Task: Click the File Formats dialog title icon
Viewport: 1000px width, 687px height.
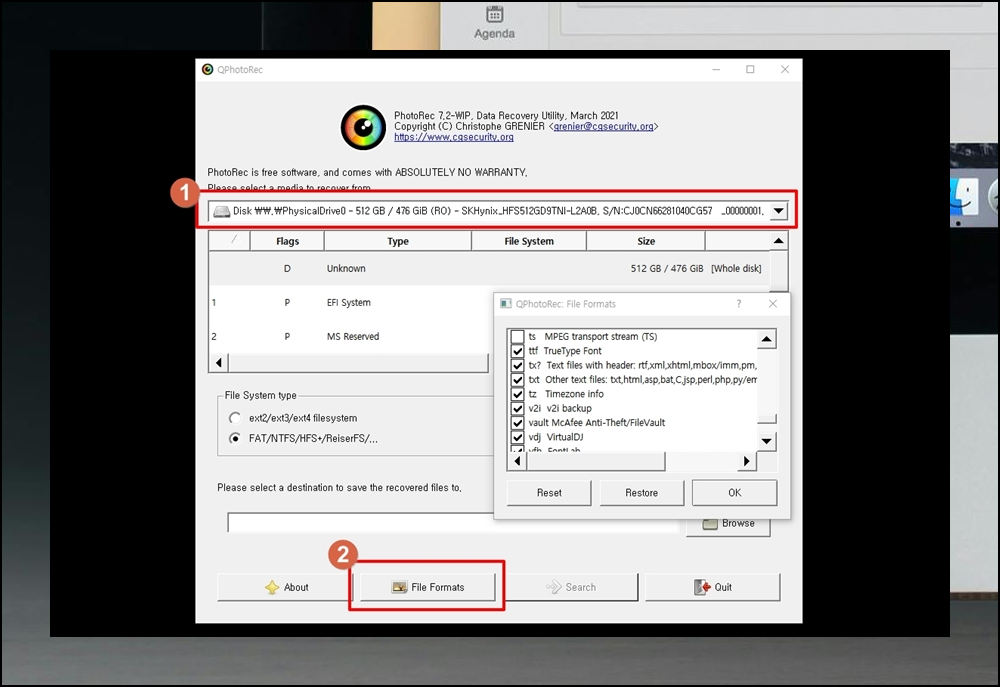Action: pyautogui.click(x=506, y=304)
